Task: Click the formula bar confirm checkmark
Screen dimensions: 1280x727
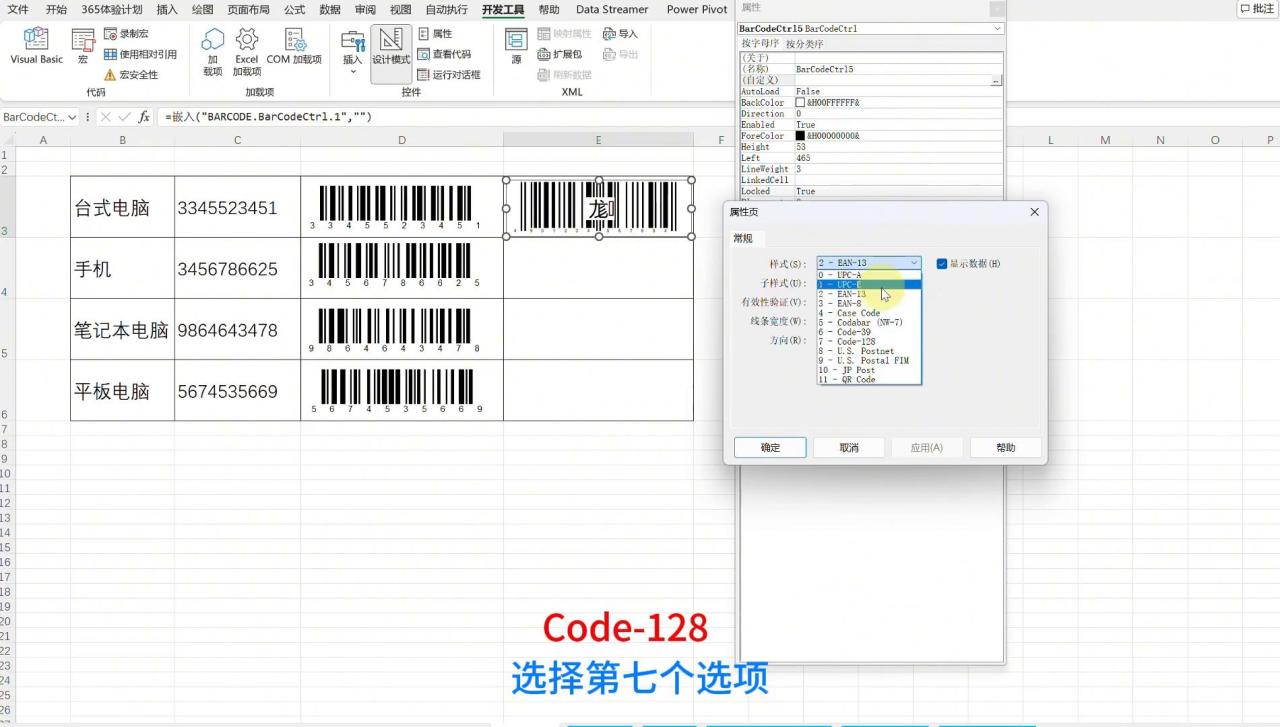Action: coord(125,117)
